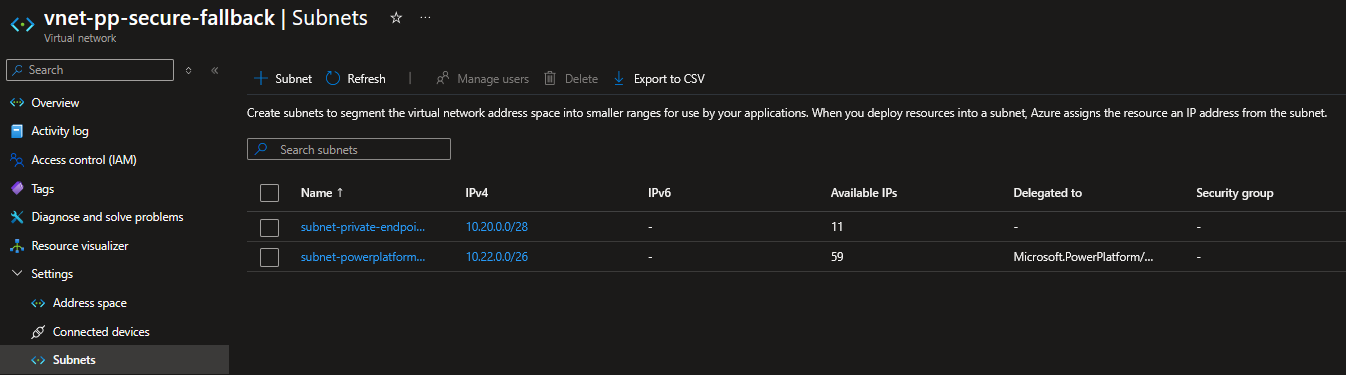Open the 10.22.0.0/26 address link
The image size is (1346, 375).
point(496,257)
